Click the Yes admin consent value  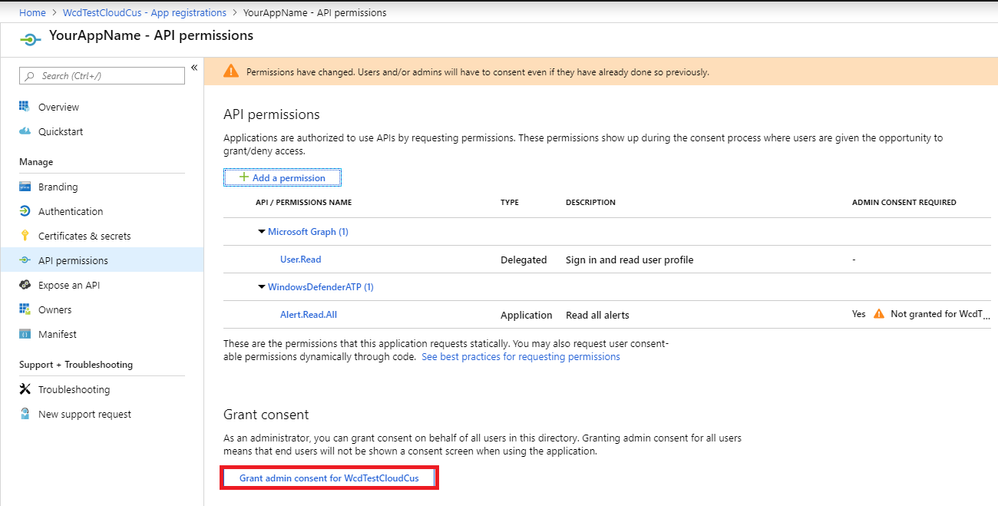(x=859, y=314)
